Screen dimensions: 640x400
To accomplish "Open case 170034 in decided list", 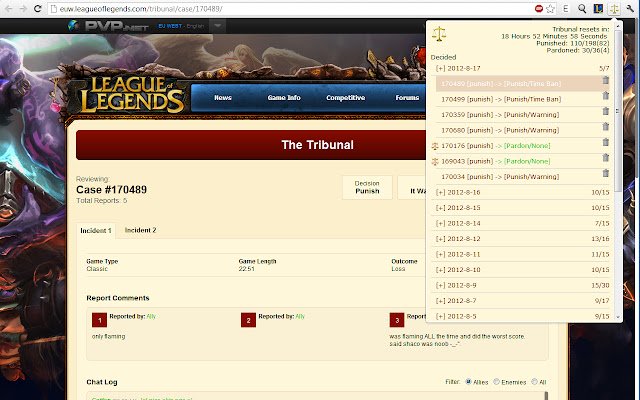I will click(x=500, y=177).
